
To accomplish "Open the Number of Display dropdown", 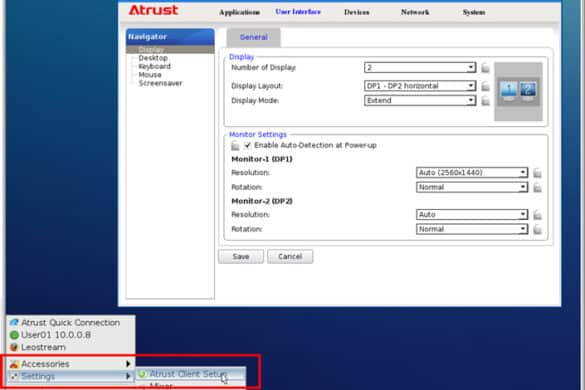I will [x=420, y=68].
